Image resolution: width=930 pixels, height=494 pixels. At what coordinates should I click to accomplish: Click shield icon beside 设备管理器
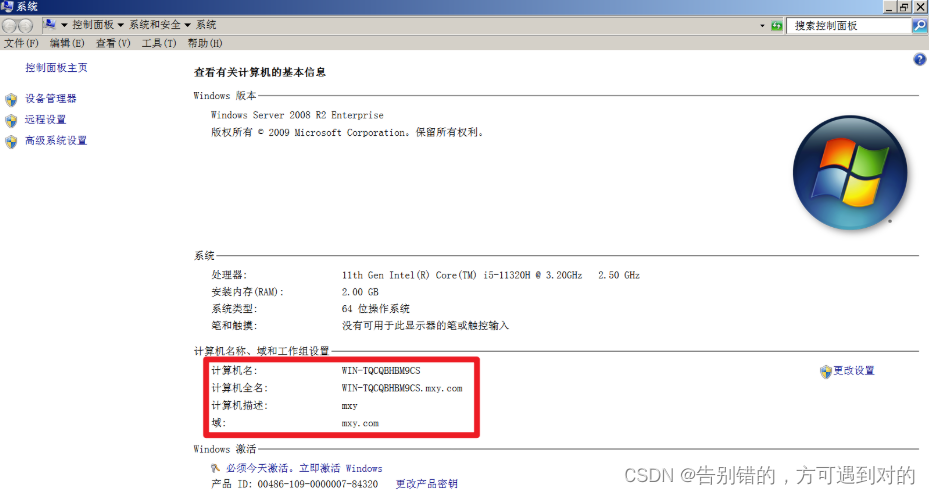tap(11, 99)
